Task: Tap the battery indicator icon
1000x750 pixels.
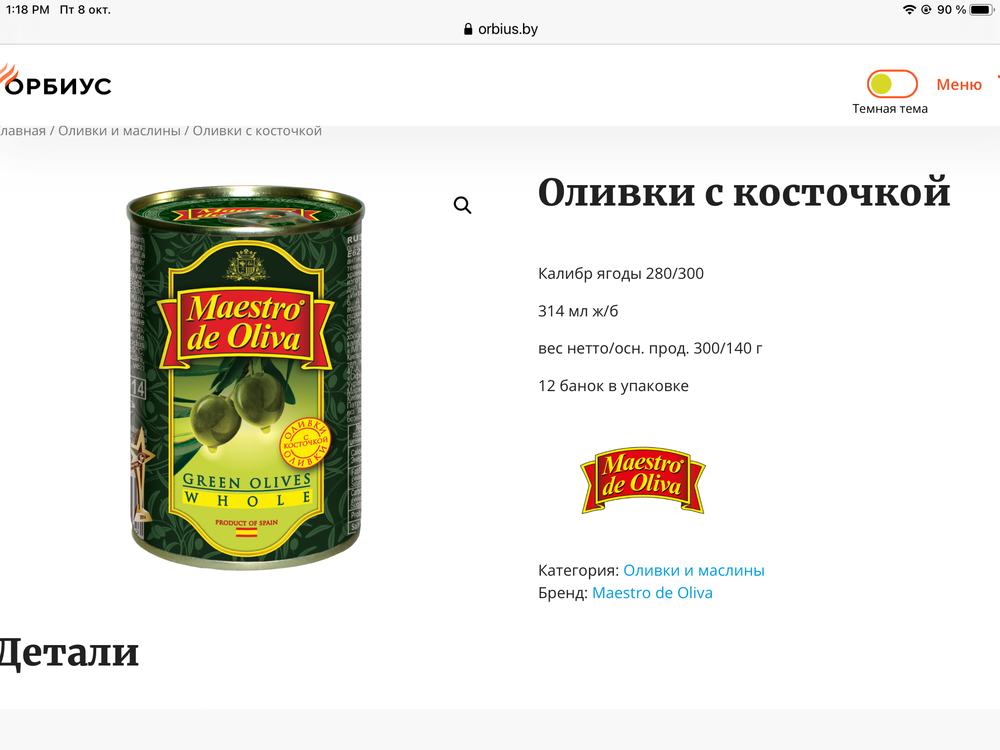Action: tap(981, 10)
